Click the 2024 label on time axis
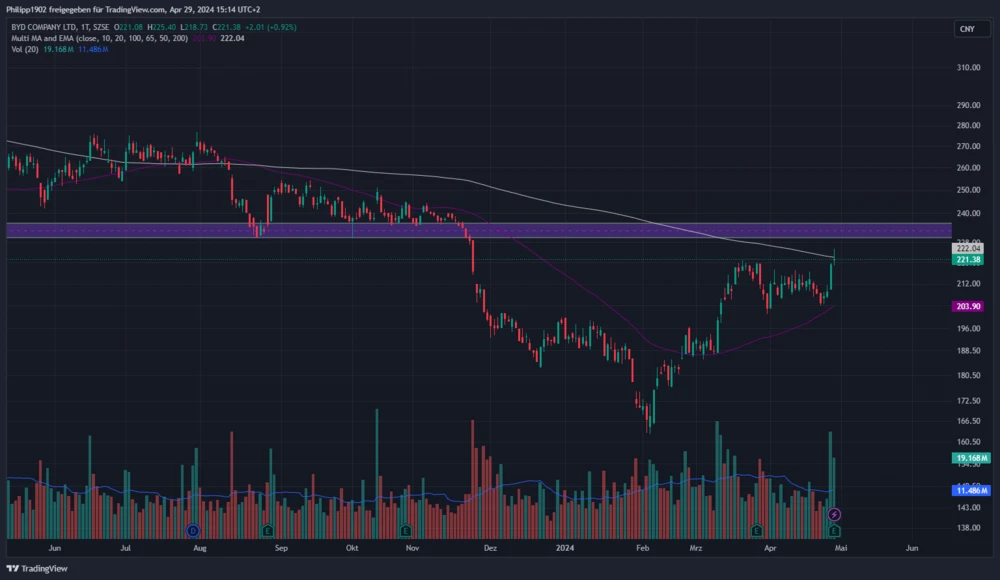The width and height of the screenshot is (1000, 580). (565, 548)
